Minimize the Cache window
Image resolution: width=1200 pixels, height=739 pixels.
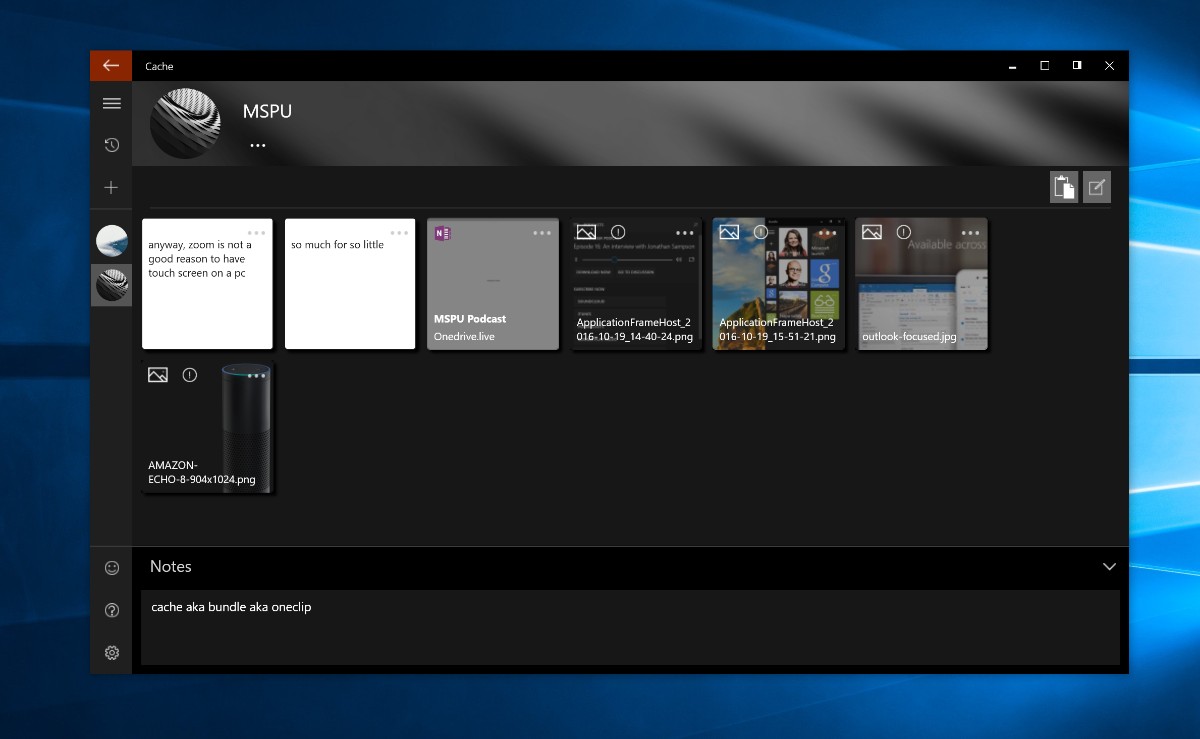point(1013,66)
